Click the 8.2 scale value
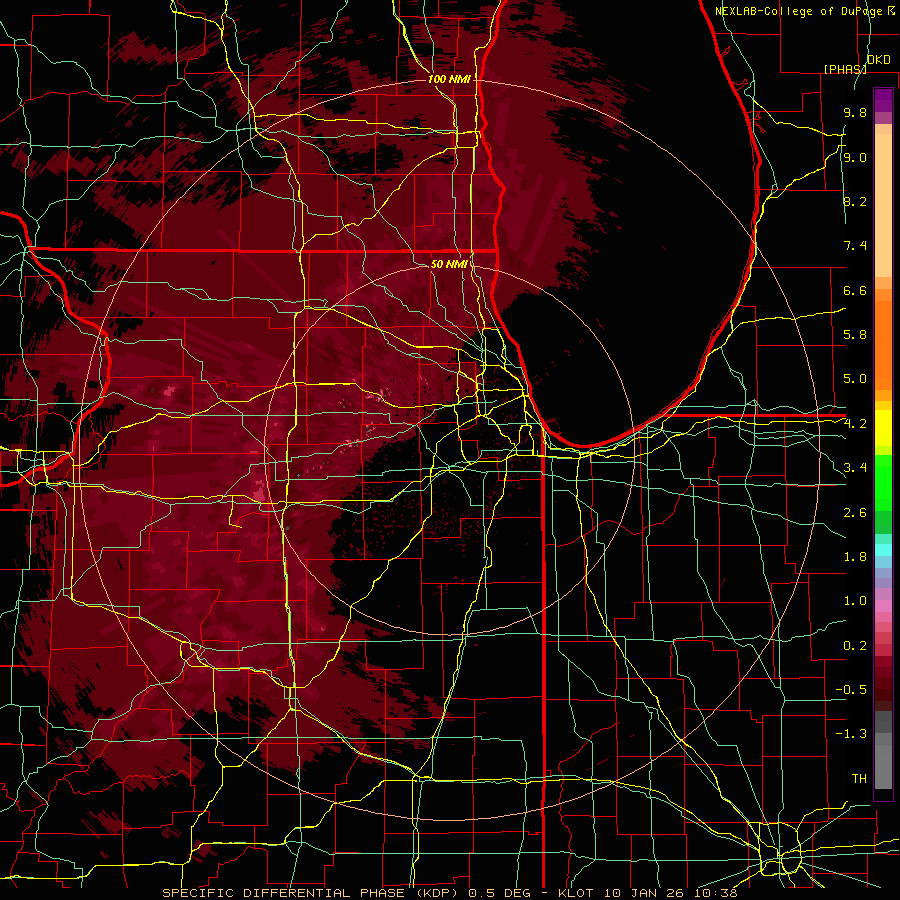Image resolution: width=900 pixels, height=900 pixels. point(855,201)
